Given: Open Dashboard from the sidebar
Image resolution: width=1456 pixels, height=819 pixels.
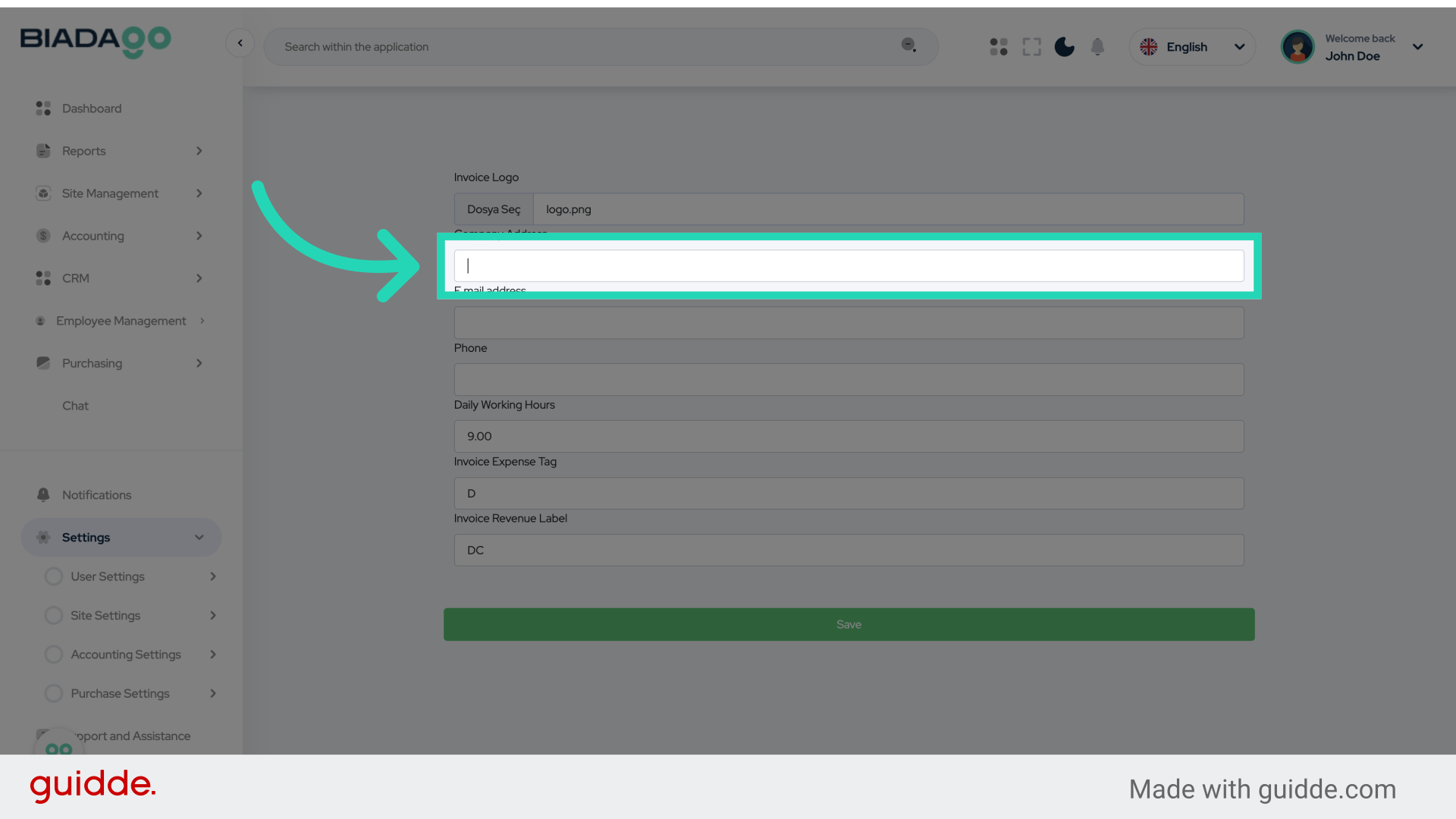Looking at the screenshot, I should (x=91, y=108).
